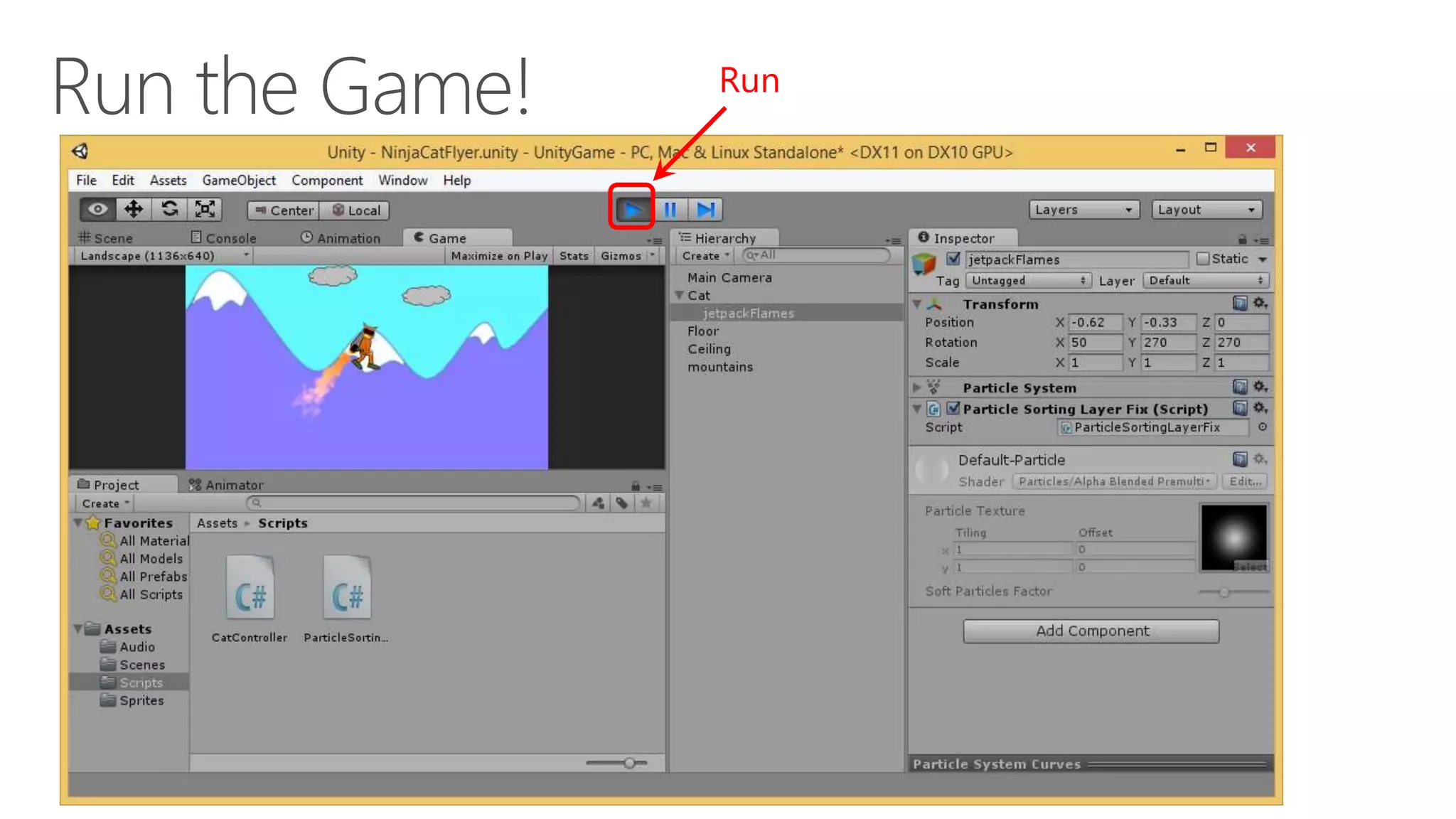This screenshot has height=819, width=1456.
Task: Select the Move (translate) tool
Action: [x=134, y=210]
